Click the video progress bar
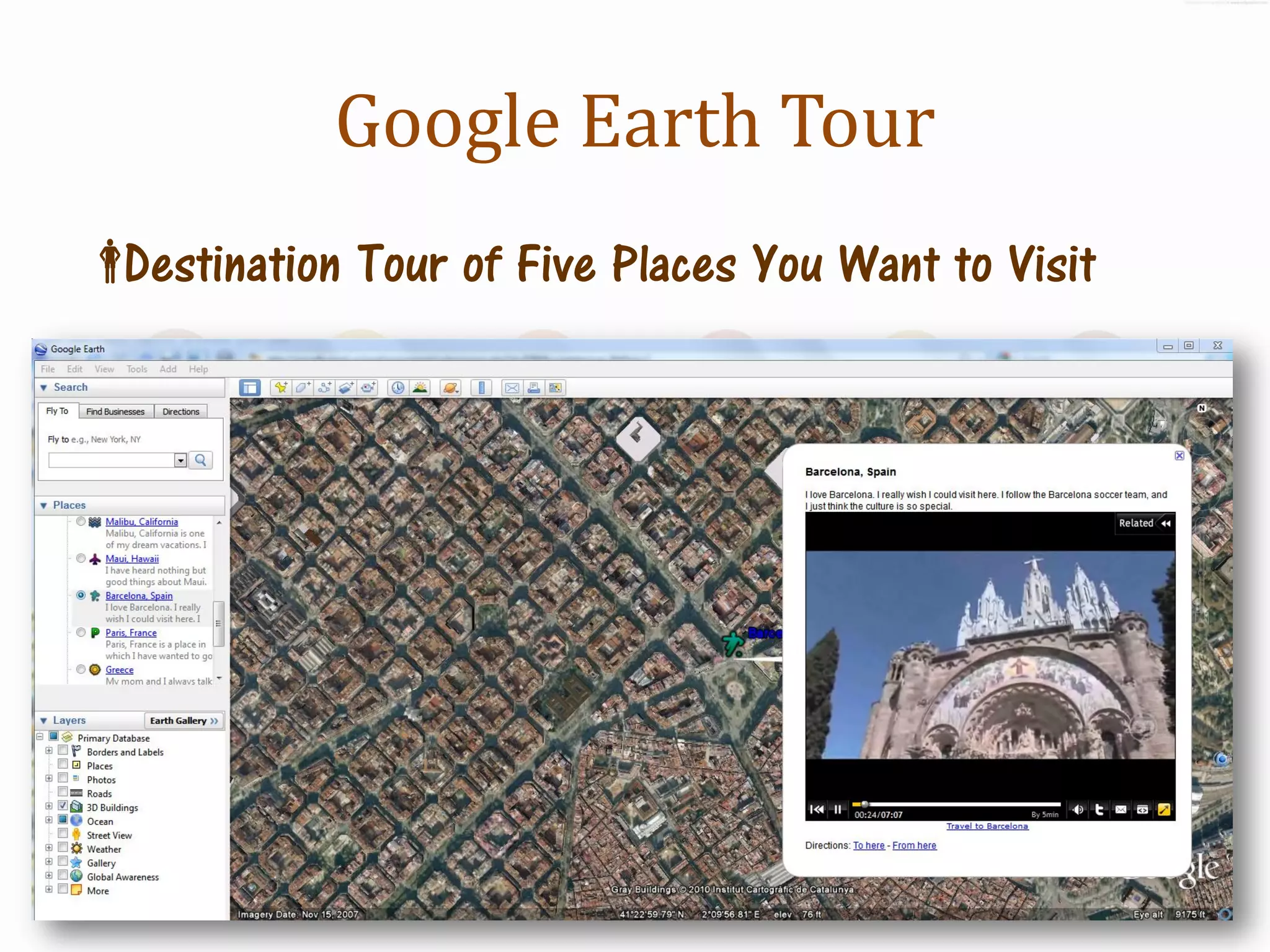This screenshot has height=952, width=1270. (x=956, y=804)
